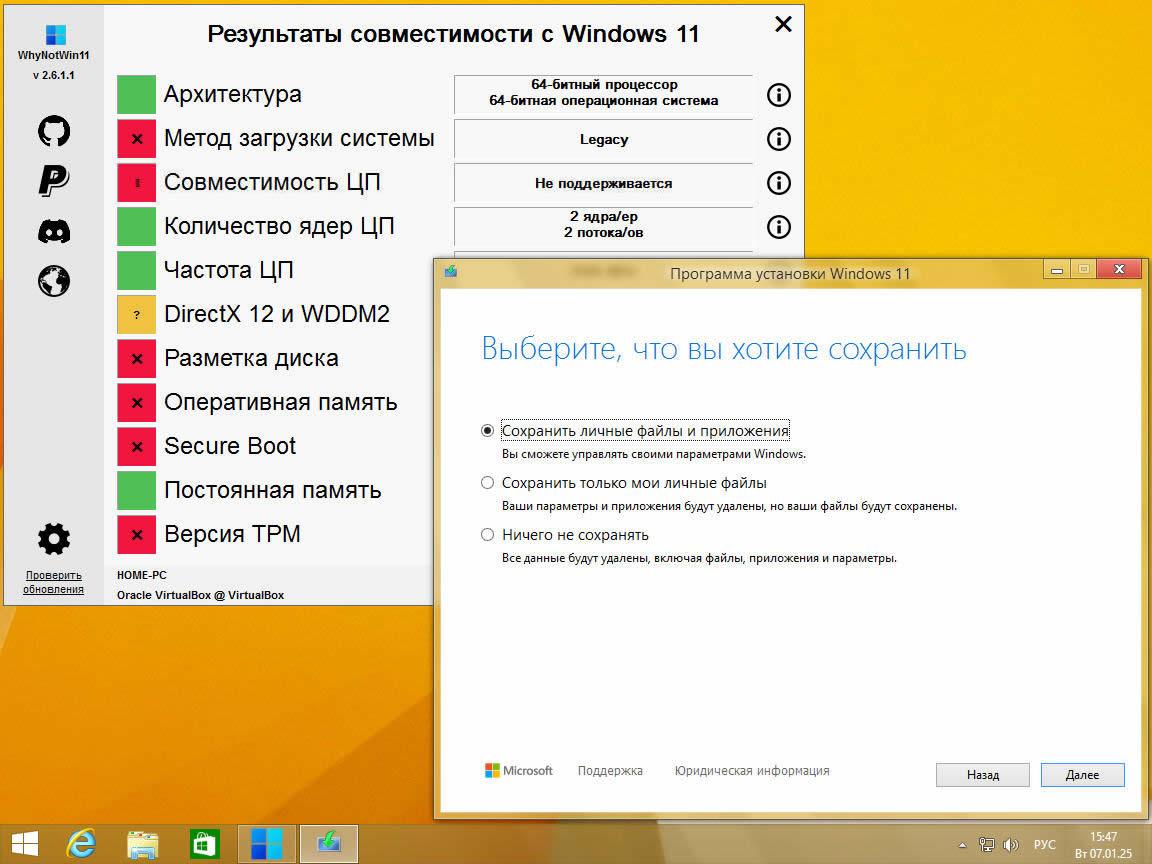Click the Назад button
The image size is (1152, 864).
[x=982, y=775]
